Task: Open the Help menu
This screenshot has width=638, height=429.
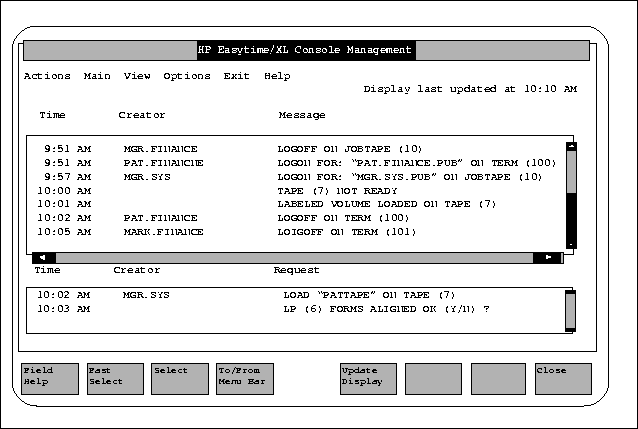Action: point(277,76)
